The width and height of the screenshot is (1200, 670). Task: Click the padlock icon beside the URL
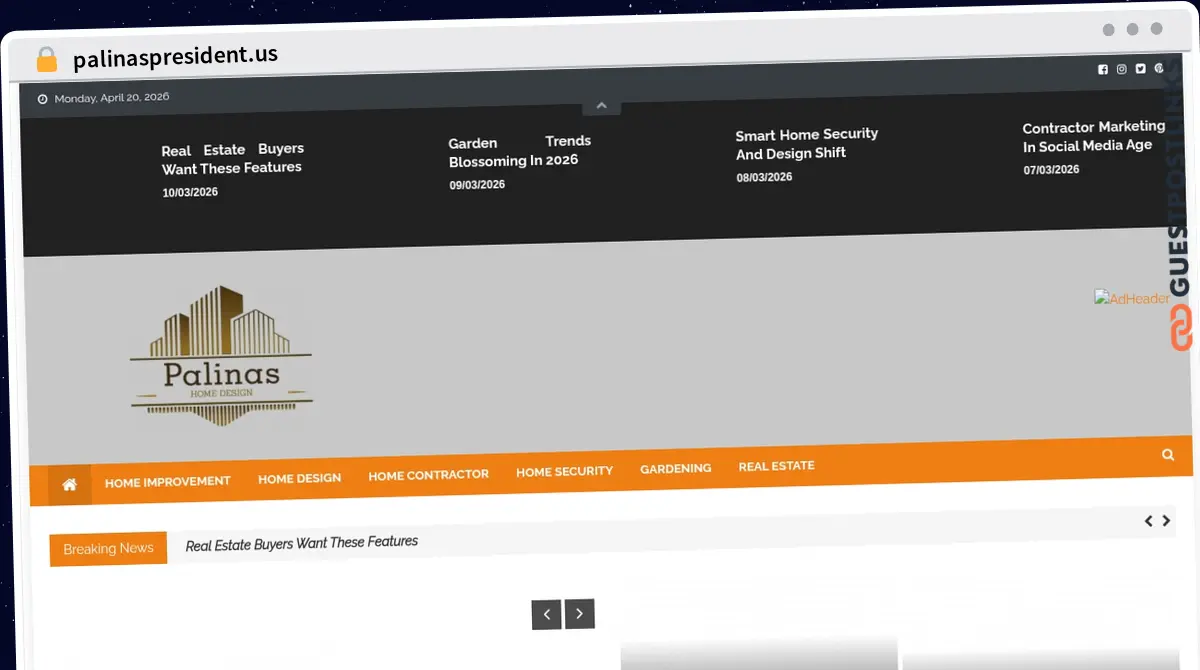(x=47, y=60)
